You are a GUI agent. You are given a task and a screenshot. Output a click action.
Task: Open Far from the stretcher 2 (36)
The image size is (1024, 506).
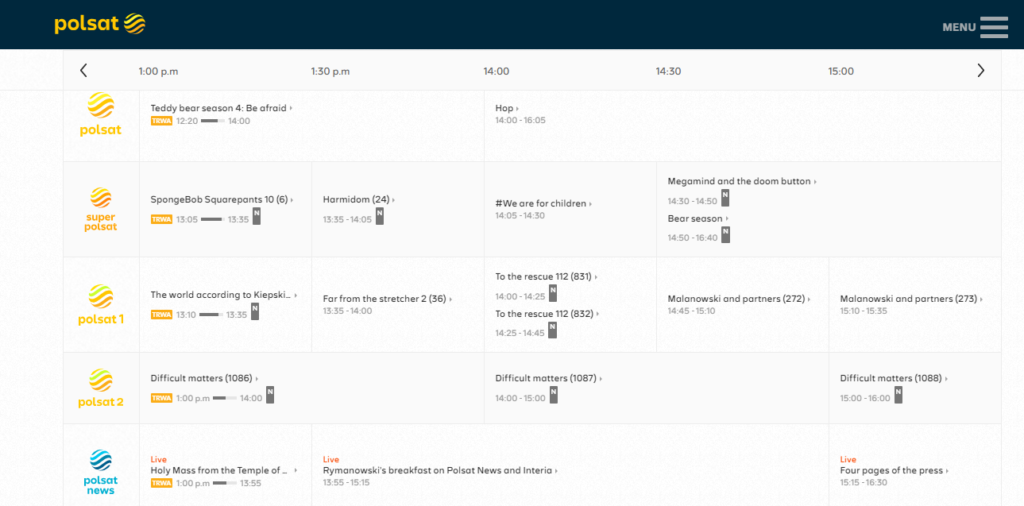click(x=387, y=299)
